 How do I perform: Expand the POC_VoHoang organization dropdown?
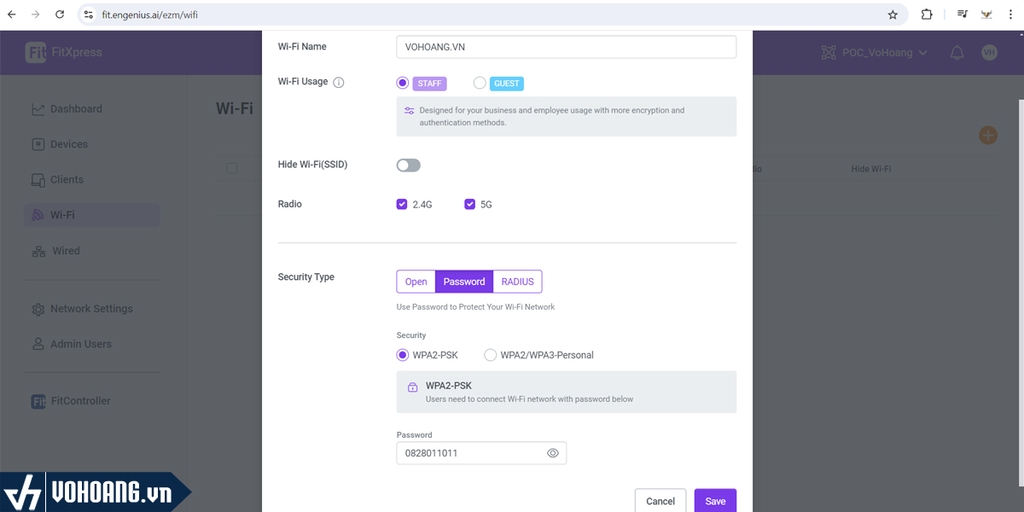click(x=874, y=52)
